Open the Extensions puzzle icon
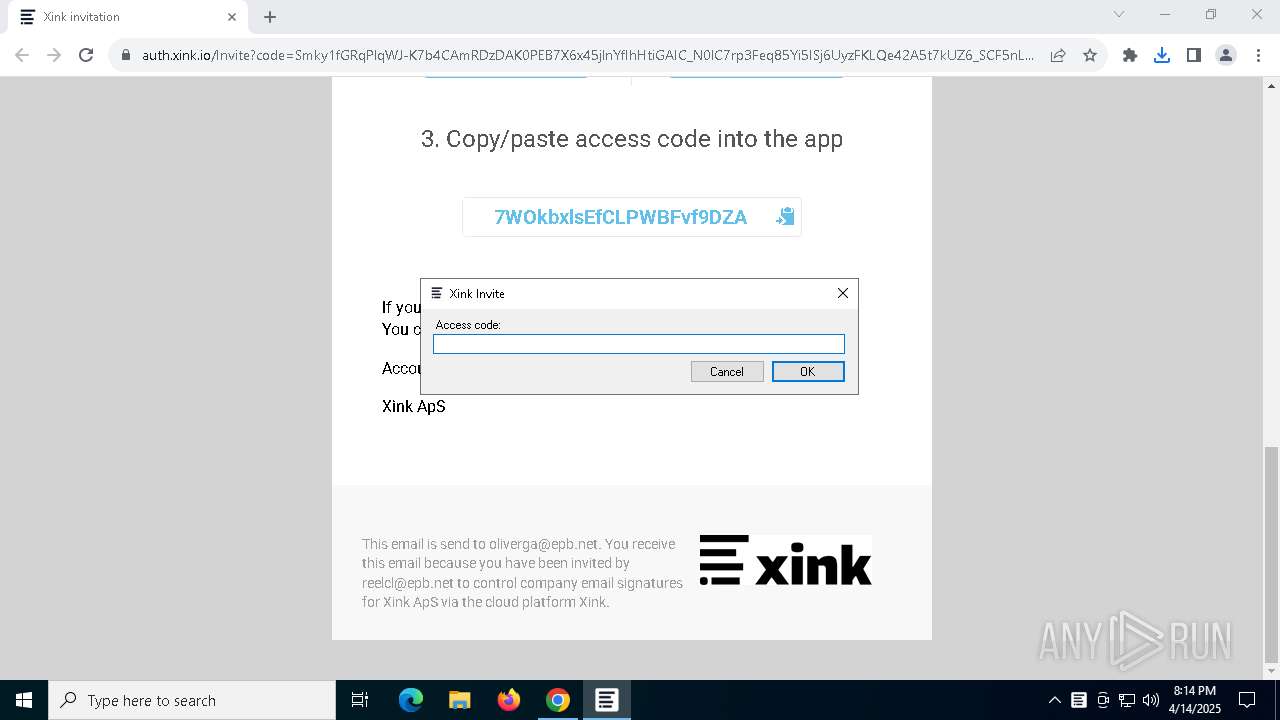Viewport: 1280px width, 720px height. 1130,55
